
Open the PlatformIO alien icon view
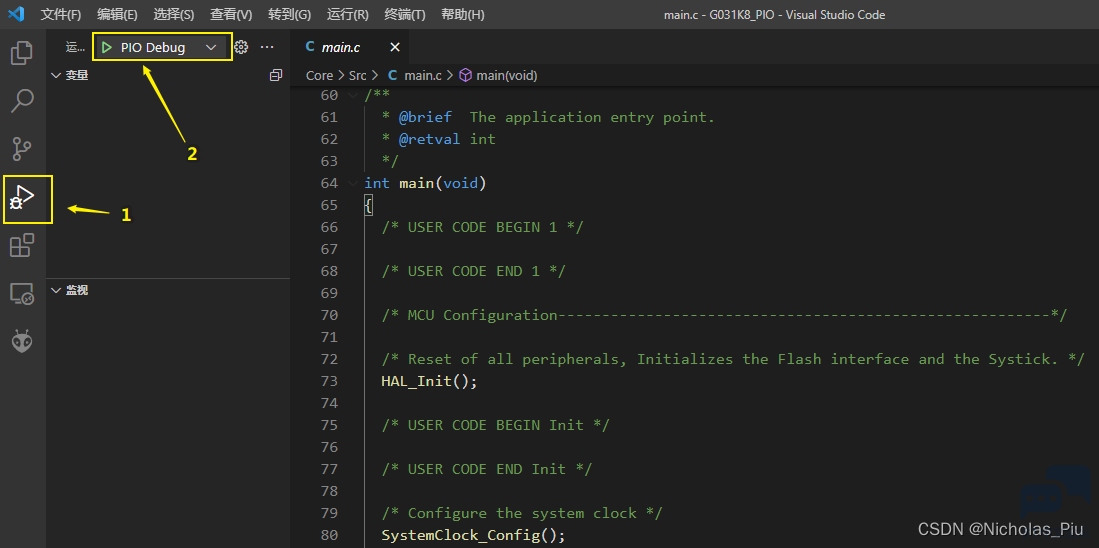[22, 342]
